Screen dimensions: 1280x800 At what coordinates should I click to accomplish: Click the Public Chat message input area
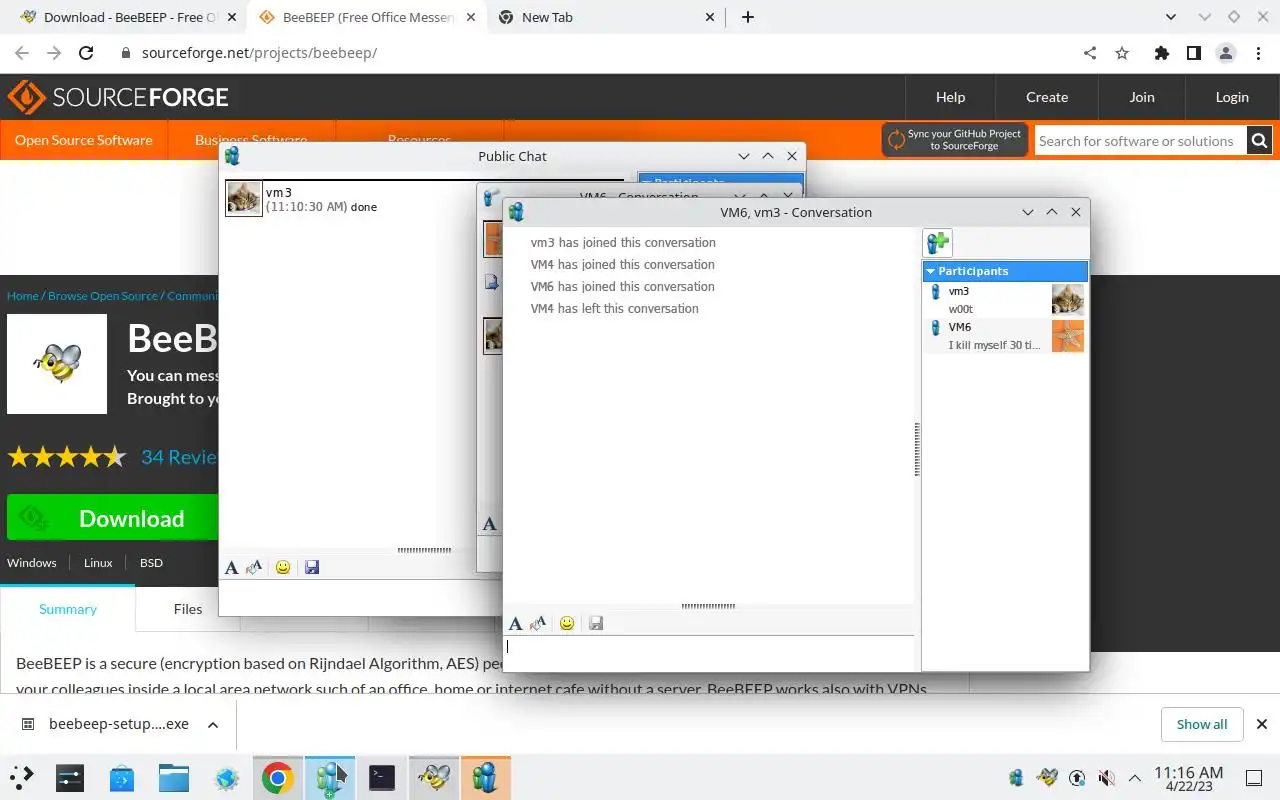(347, 597)
